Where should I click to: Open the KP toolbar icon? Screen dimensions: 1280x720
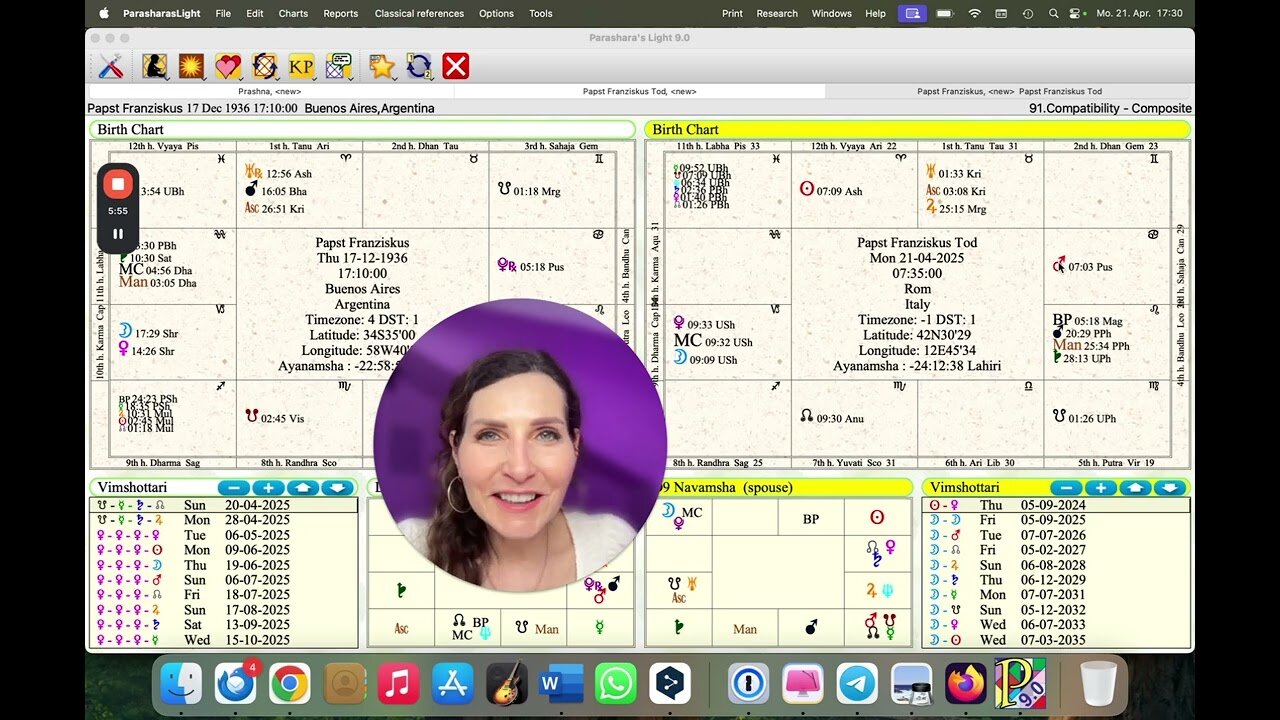(301, 66)
